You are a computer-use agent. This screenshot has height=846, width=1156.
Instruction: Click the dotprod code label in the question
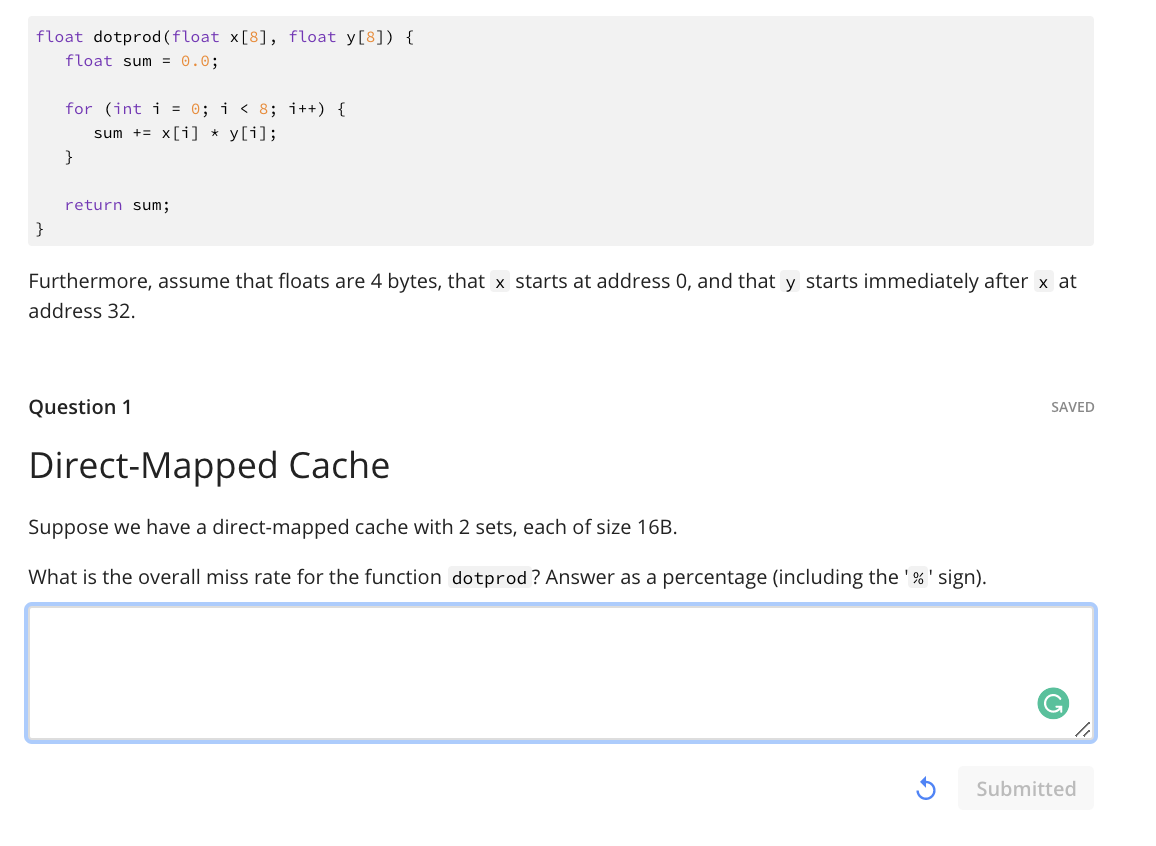click(x=490, y=577)
